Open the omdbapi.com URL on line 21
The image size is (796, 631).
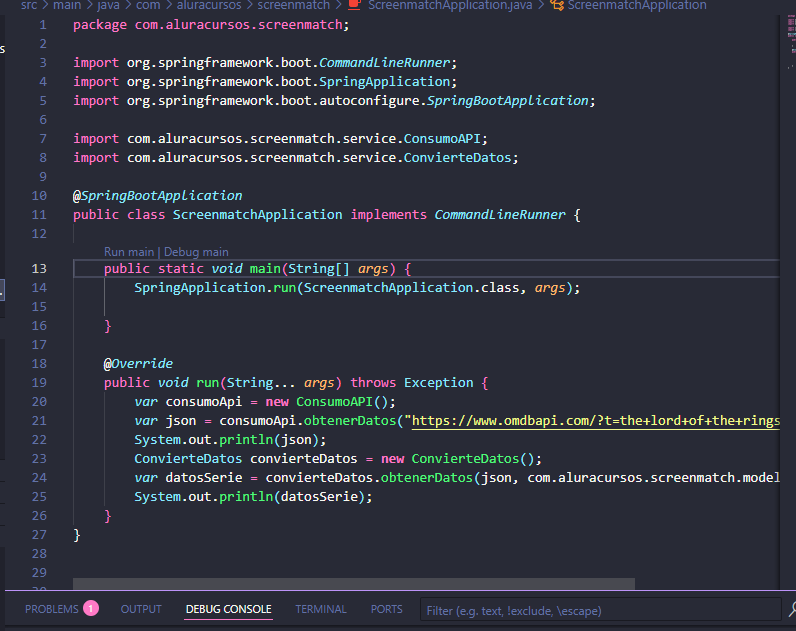click(x=595, y=421)
